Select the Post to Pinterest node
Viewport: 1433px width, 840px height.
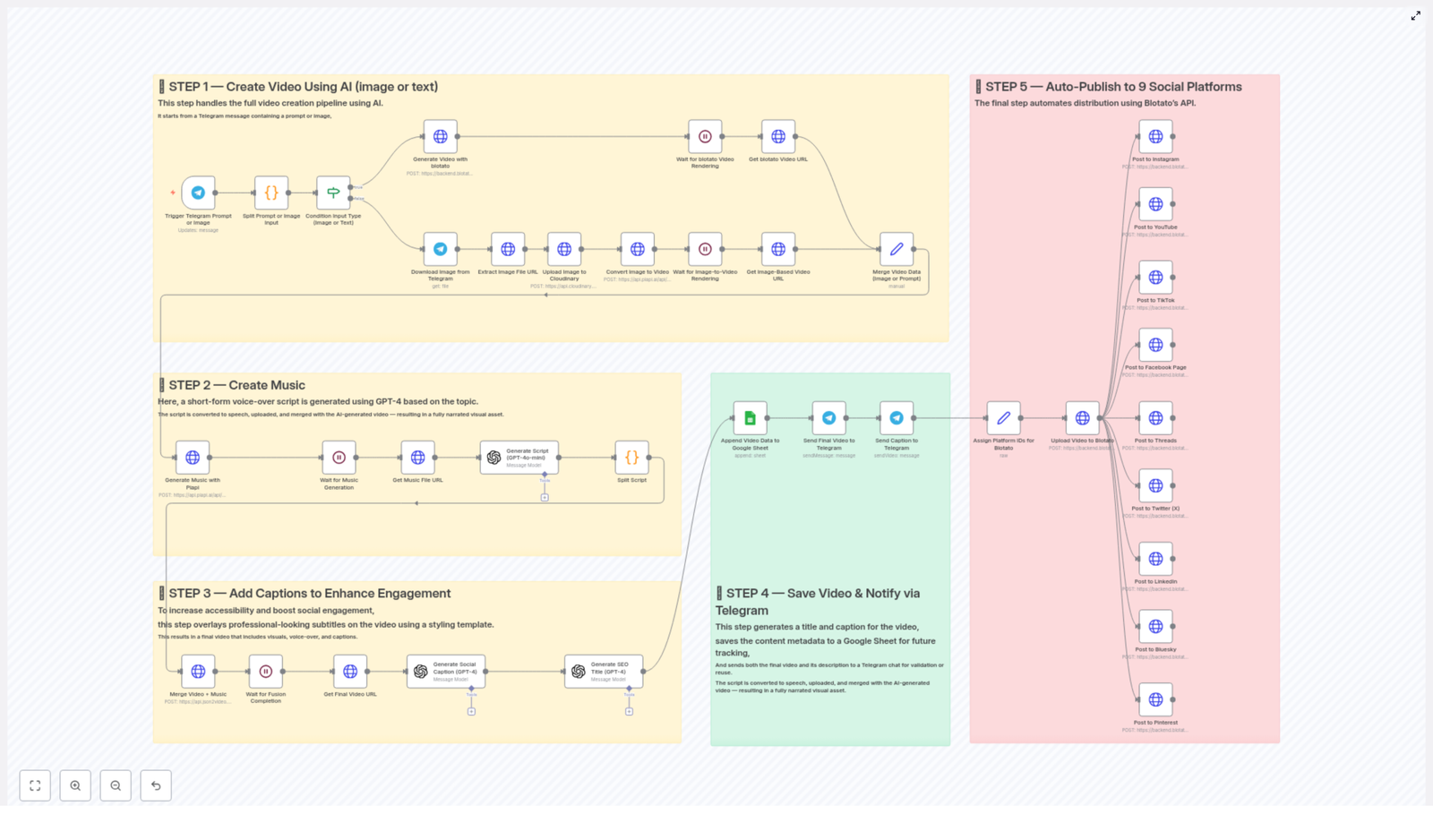[1155, 699]
